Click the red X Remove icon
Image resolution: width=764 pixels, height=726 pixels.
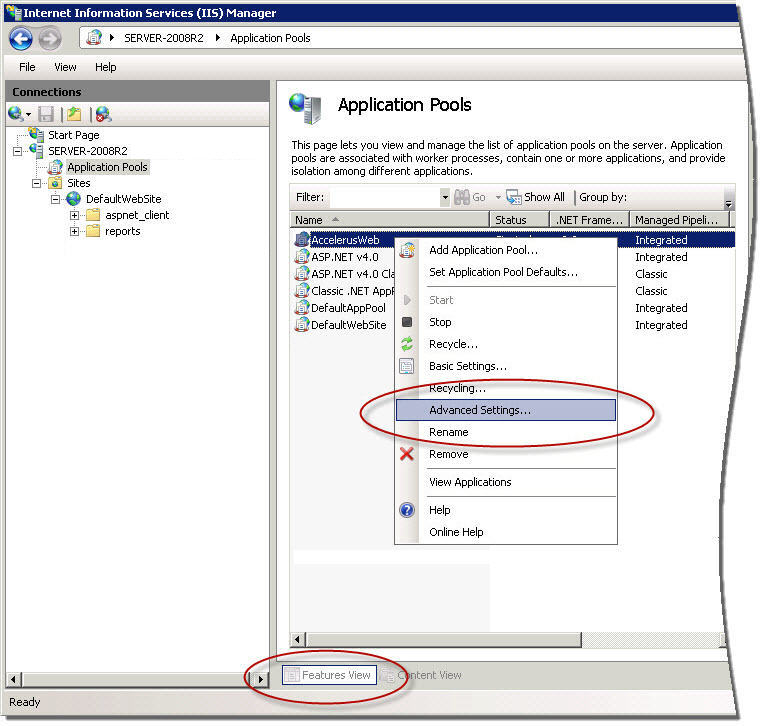(x=407, y=454)
